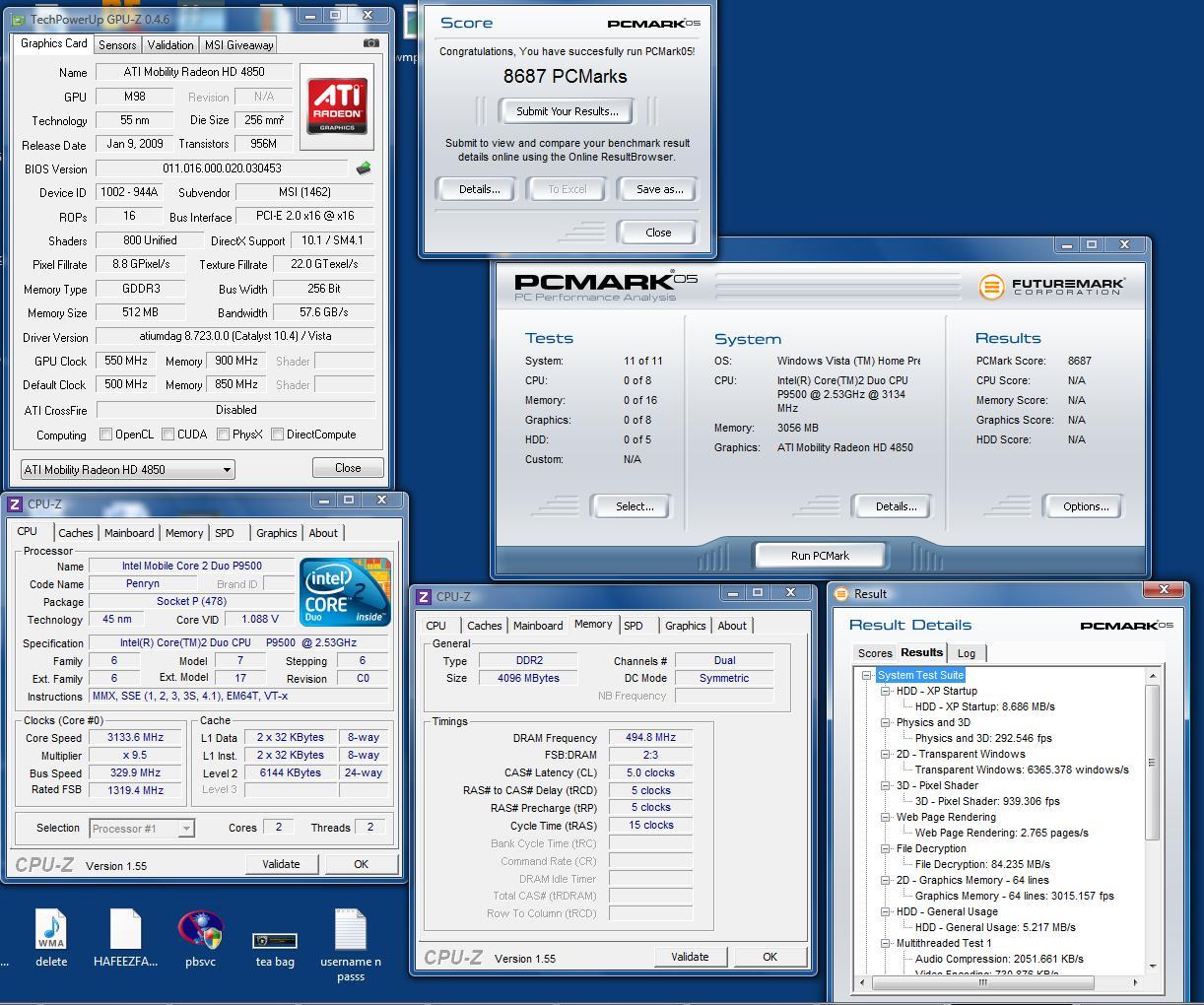
Task: Toggle the PhysX checkbox in GPU-Z
Action: (223, 434)
